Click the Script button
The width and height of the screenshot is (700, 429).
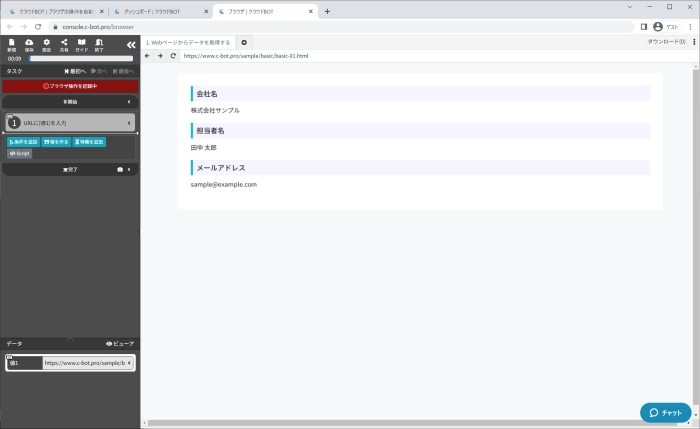pos(19,153)
